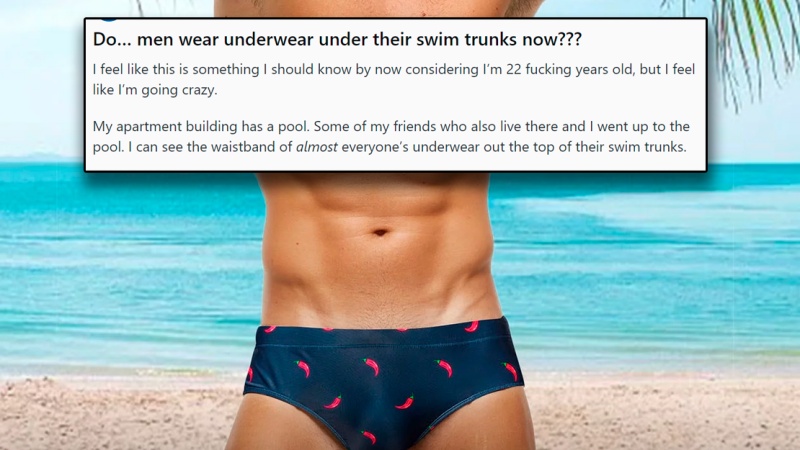The image size is (800, 450).
Task: Click the navy waistband of the swim briefs
Action: (383, 332)
